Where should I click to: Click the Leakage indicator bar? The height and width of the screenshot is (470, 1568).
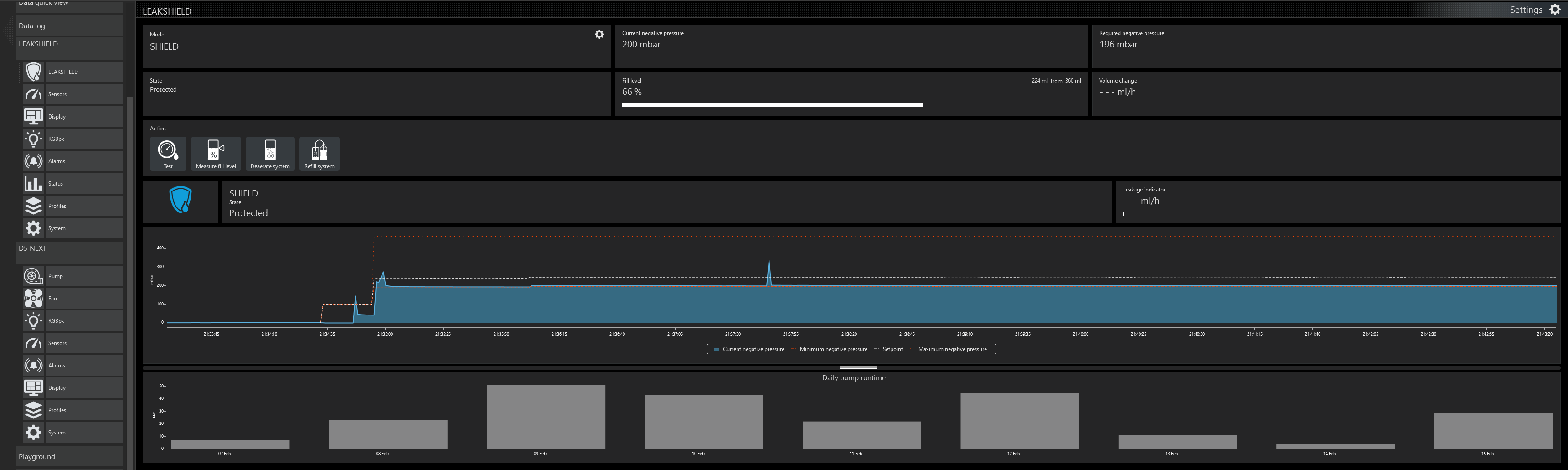pyautogui.click(x=1338, y=214)
